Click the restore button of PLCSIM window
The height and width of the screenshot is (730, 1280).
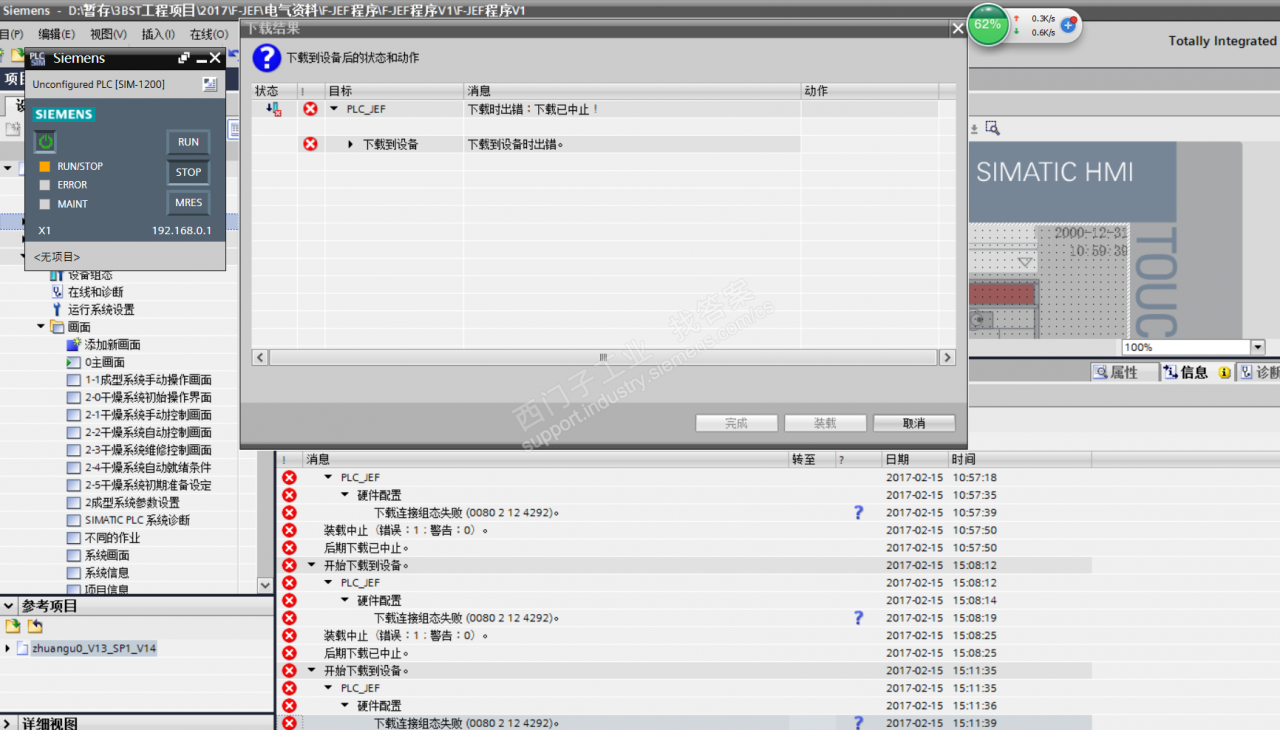(184, 59)
